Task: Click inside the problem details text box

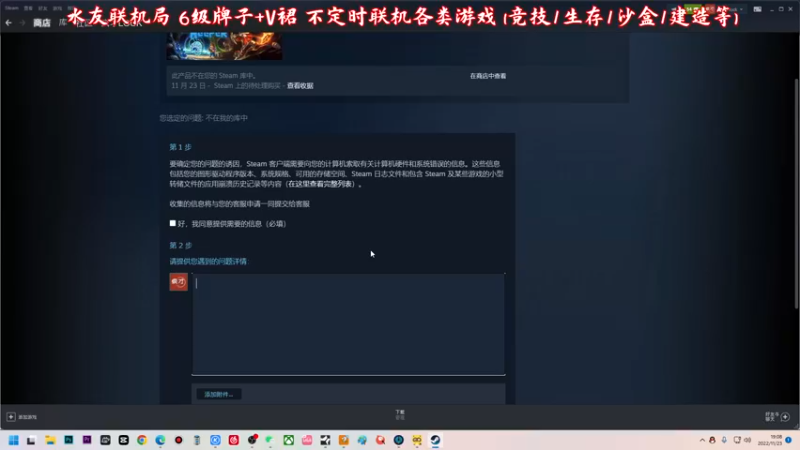Action: 348,324
